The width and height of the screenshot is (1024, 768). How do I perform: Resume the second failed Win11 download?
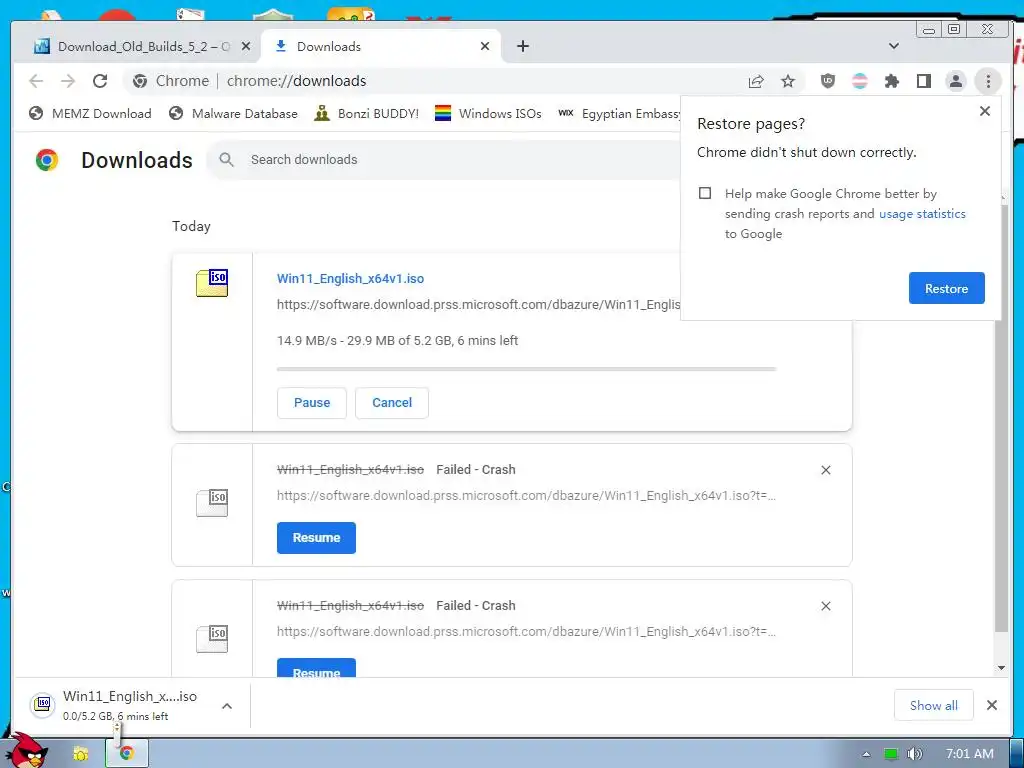316,669
